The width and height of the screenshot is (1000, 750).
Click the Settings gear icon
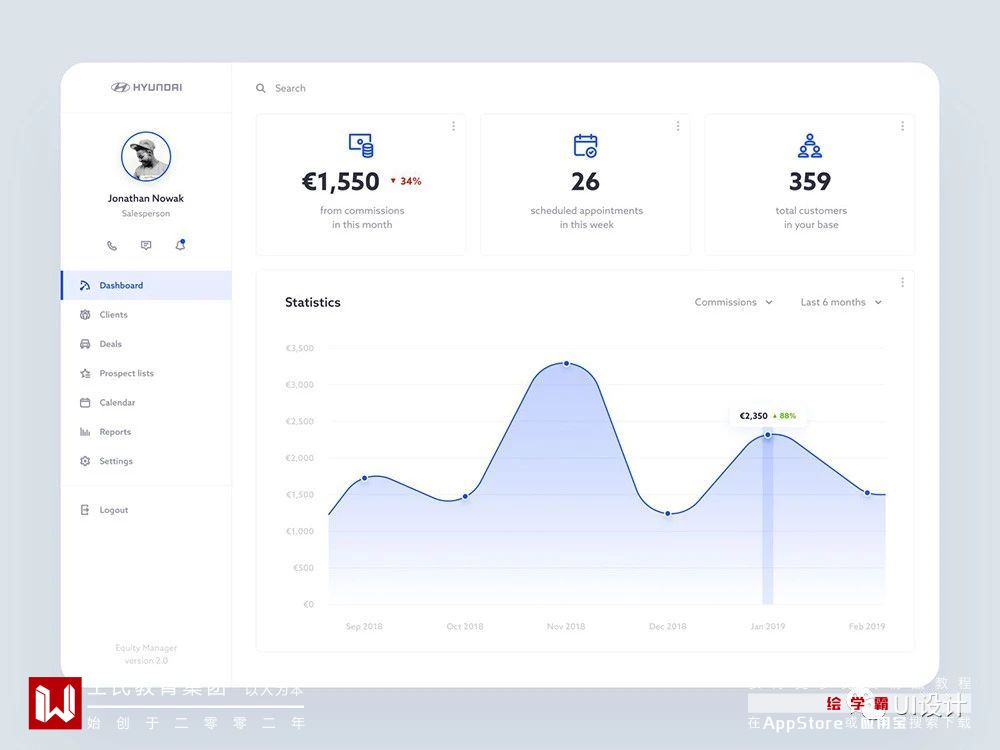[85, 461]
